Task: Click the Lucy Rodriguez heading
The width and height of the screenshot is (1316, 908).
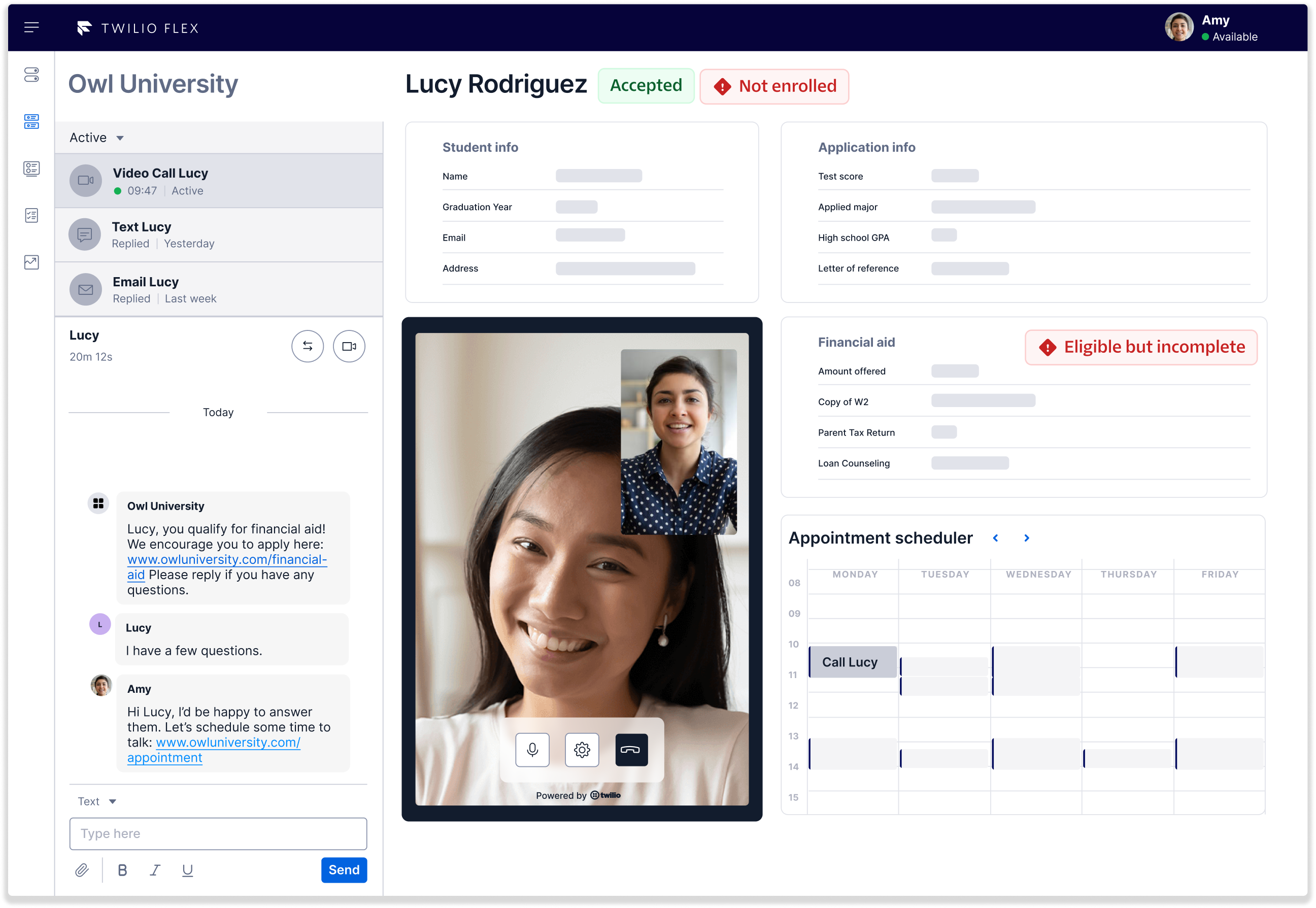Action: [x=496, y=84]
